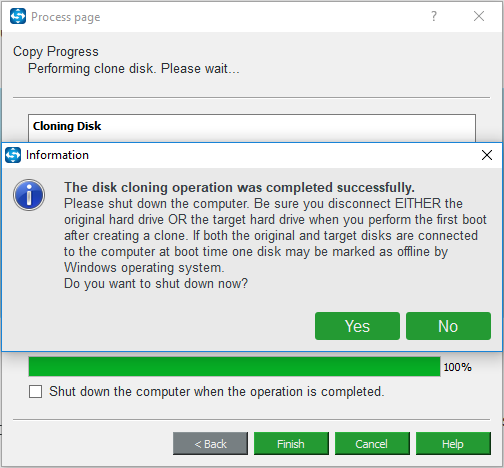Viewport: 504px width, 468px height.
Task: Click the bold cloning completed successfully message
Action: [x=239, y=187]
